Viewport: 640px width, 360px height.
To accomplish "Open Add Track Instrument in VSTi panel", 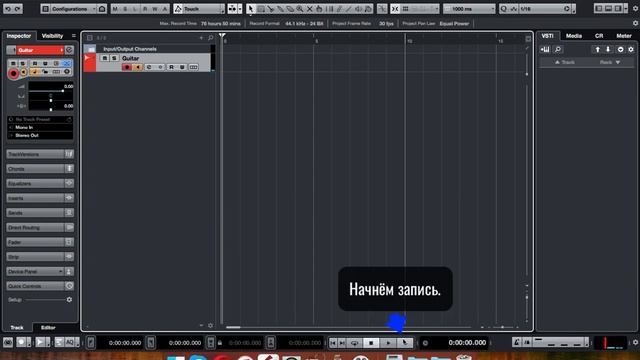I will (x=545, y=49).
